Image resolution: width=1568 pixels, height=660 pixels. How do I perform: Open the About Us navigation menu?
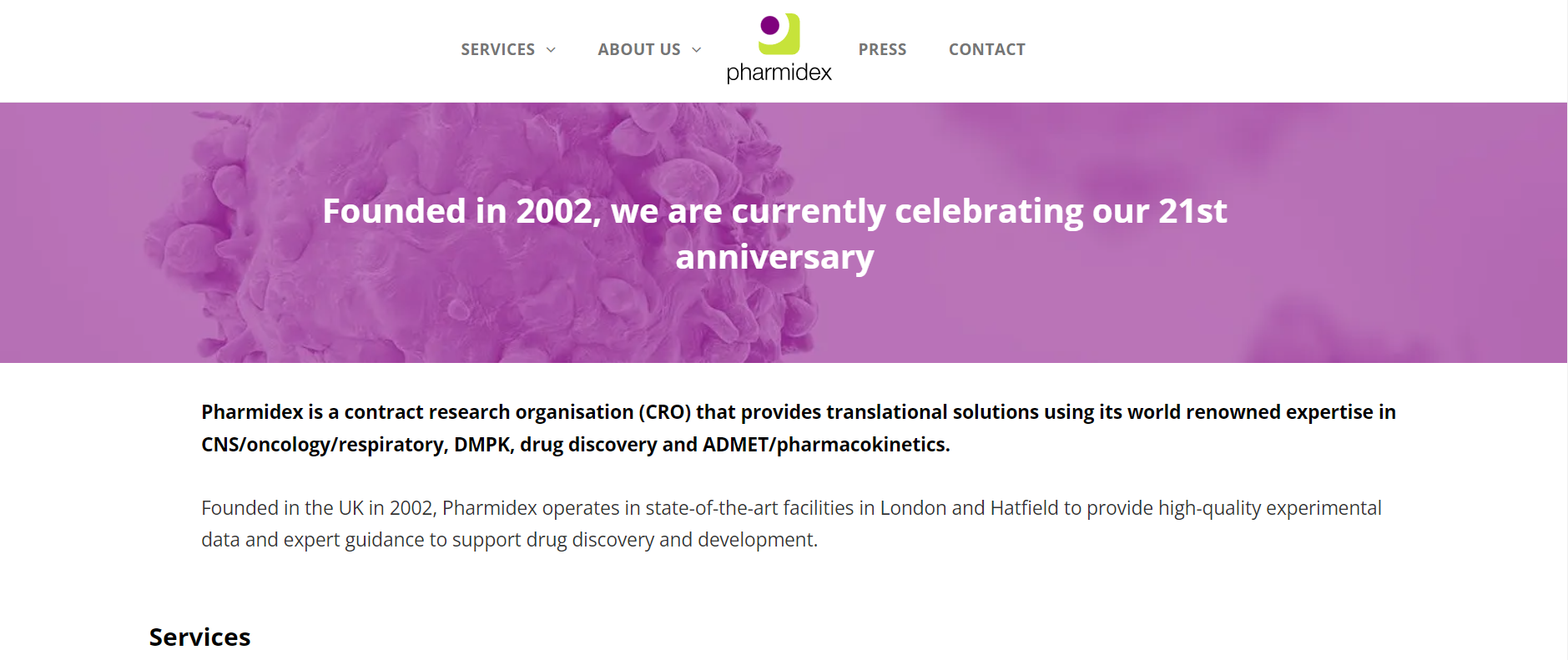click(639, 49)
